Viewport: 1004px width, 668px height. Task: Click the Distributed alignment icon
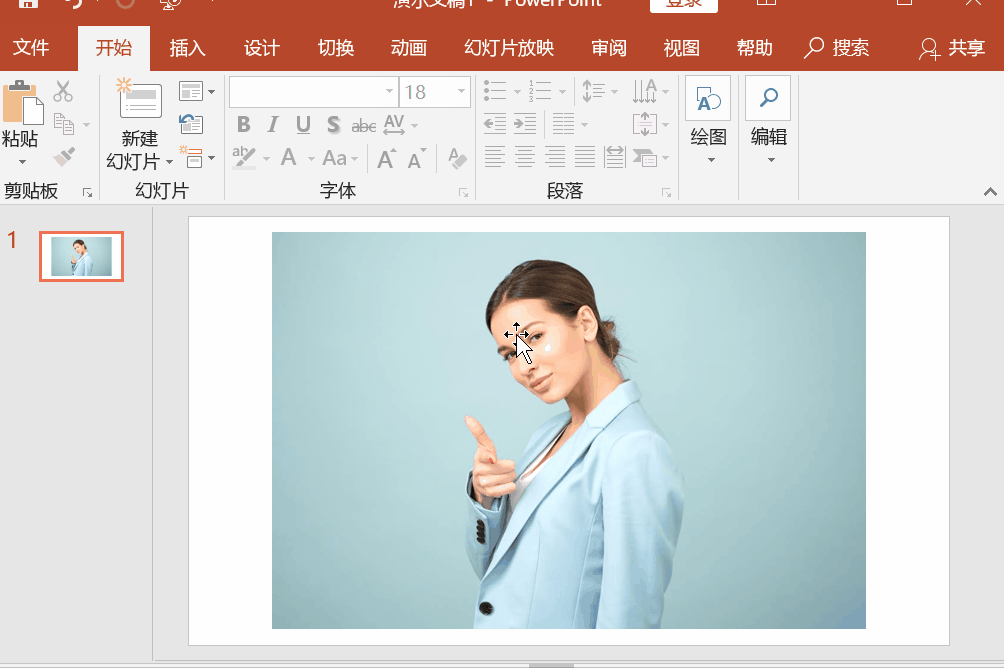coord(615,156)
